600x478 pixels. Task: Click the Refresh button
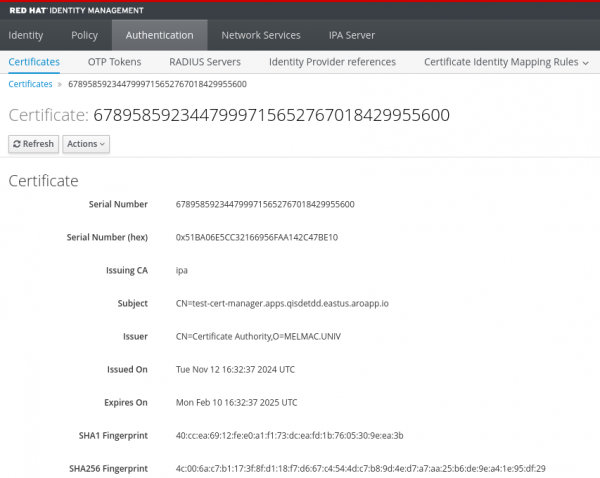click(33, 144)
